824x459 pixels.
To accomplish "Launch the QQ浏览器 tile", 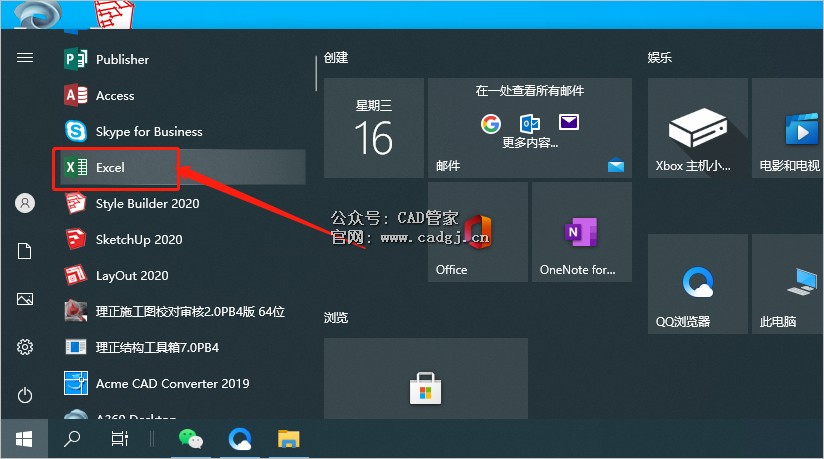I will (697, 284).
